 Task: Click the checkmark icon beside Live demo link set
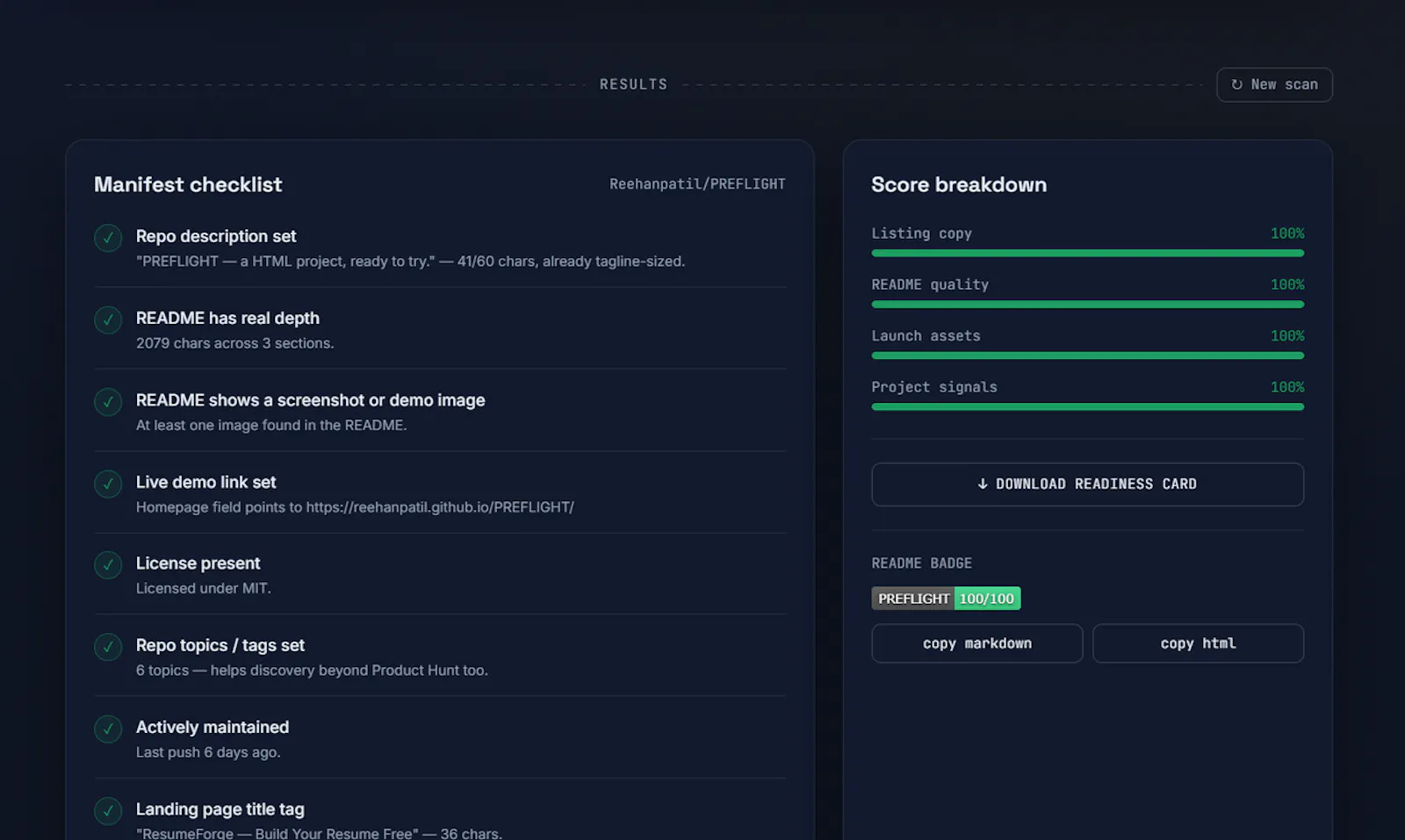(x=108, y=484)
